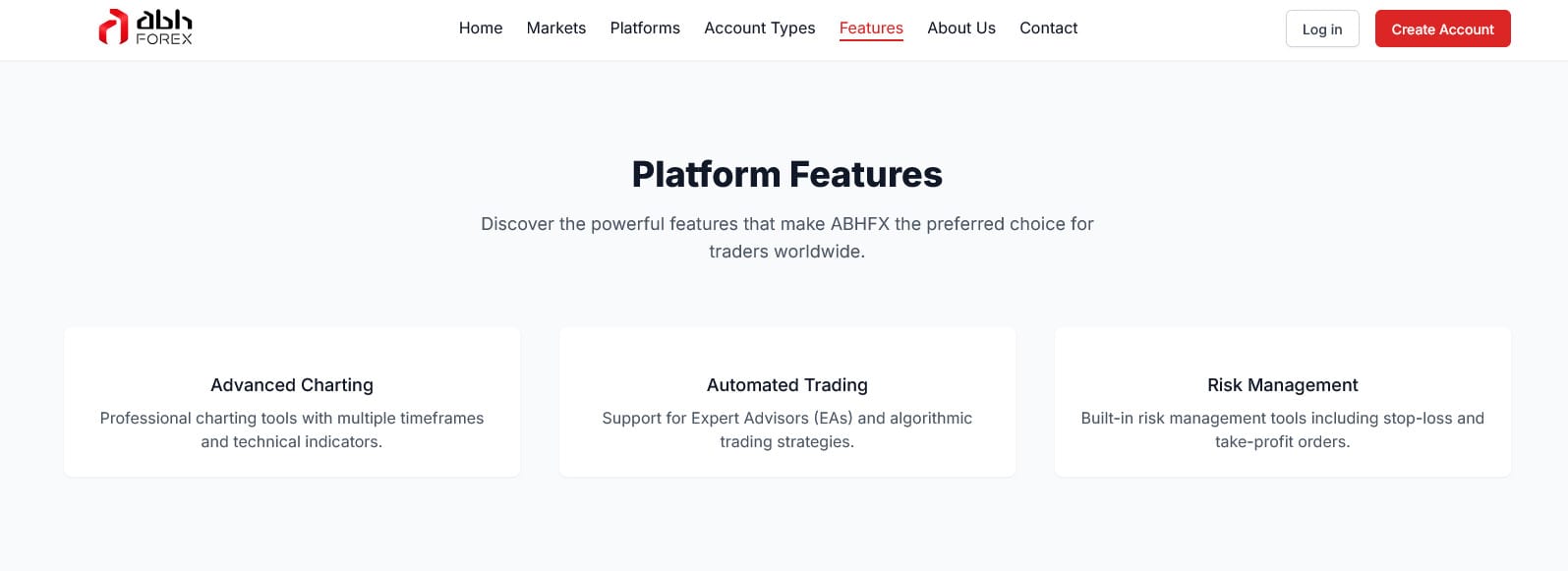Viewport: 1568px width, 571px height.
Task: Click the FOREX wordmark text in logo
Action: [x=164, y=39]
